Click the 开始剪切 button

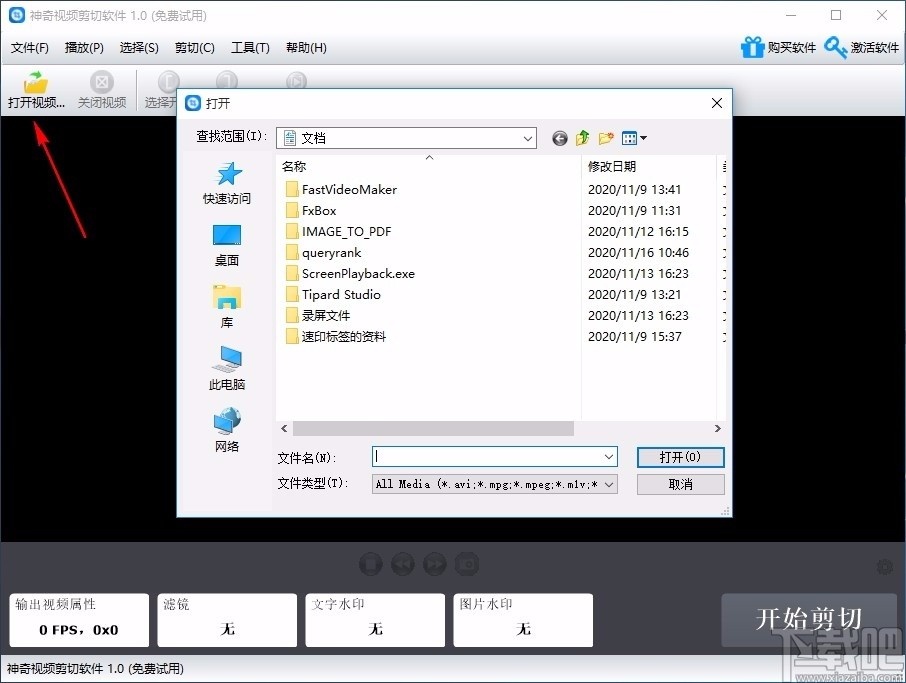808,620
